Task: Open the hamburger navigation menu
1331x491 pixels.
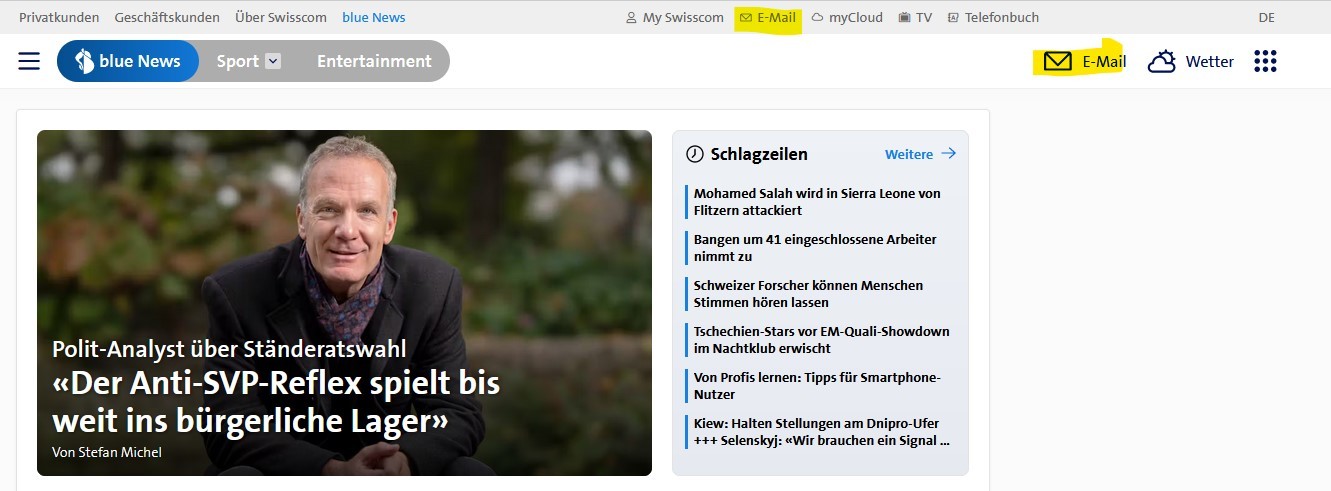Action: click(29, 61)
